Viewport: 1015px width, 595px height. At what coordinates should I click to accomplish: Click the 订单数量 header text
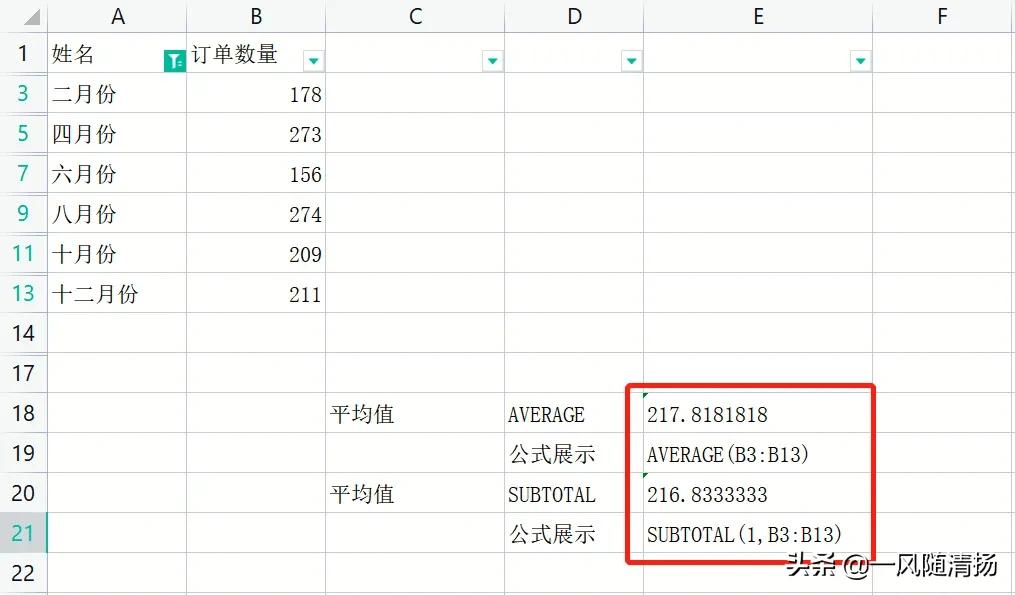tap(234, 54)
